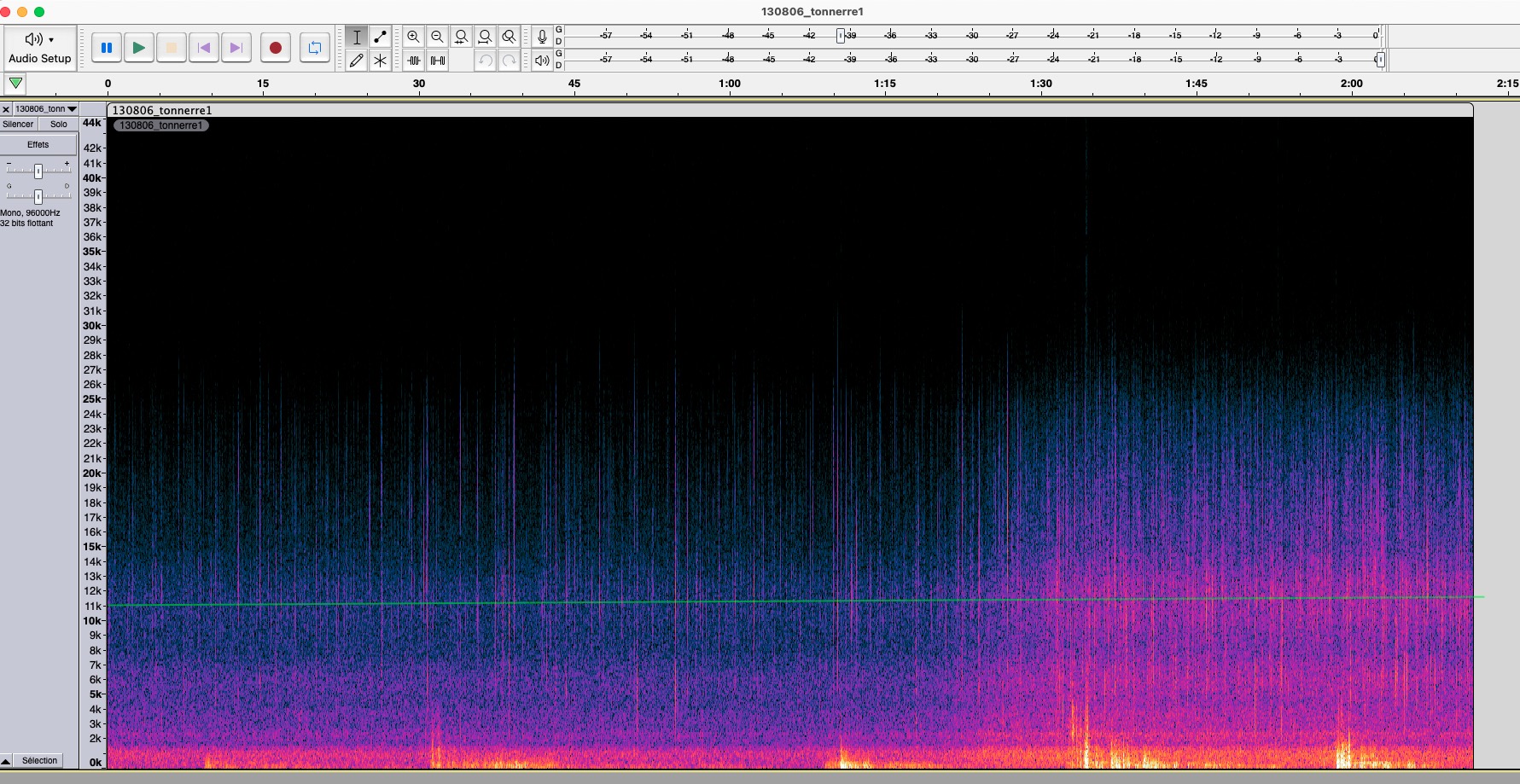This screenshot has height=784, width=1520.
Task: Click the 130806_tonnerre1 clip name label
Action: [x=161, y=125]
